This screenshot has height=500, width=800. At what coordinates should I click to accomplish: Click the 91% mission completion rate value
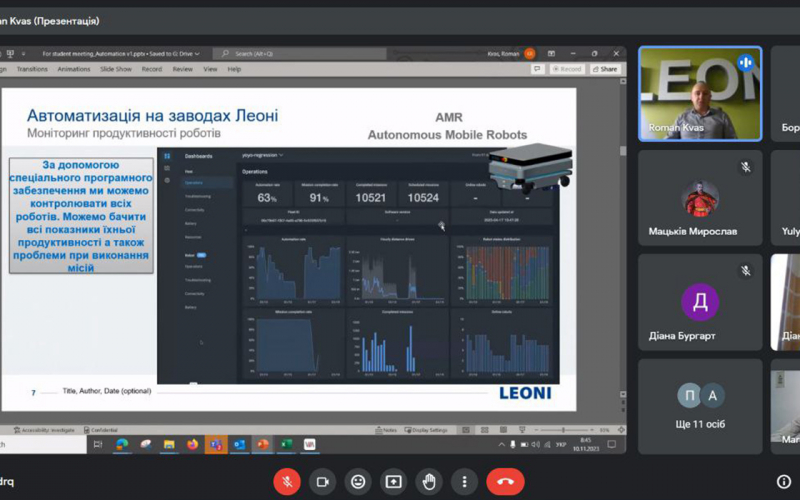click(319, 198)
